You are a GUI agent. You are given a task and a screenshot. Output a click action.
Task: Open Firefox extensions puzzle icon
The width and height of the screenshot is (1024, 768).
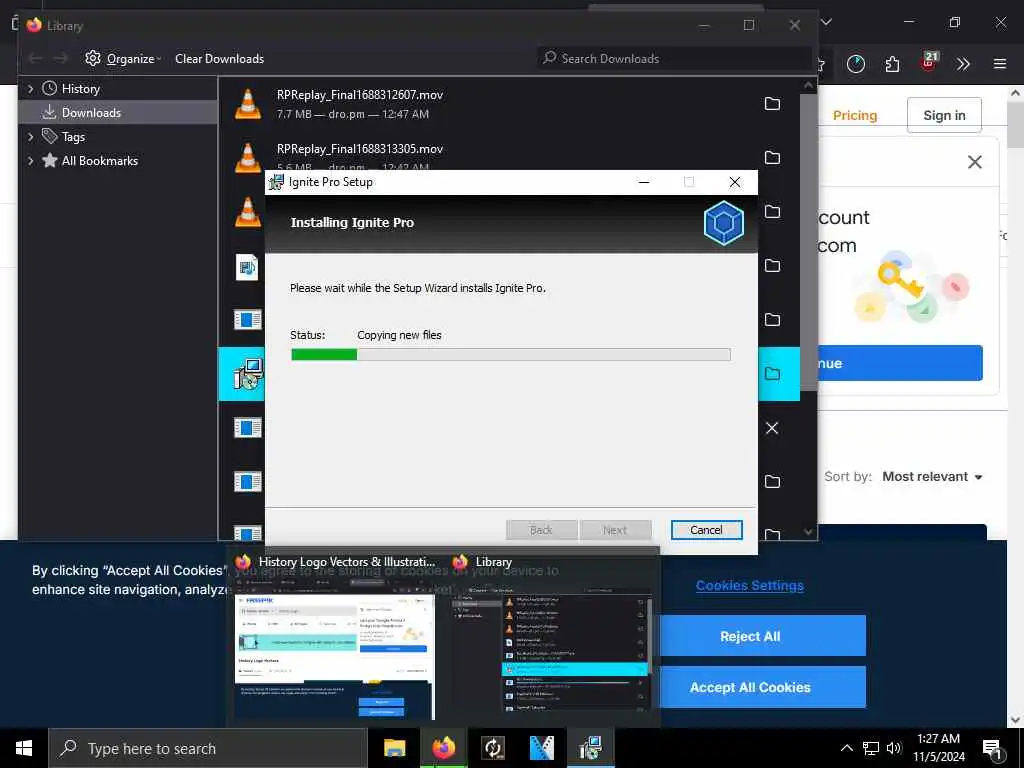tap(892, 64)
